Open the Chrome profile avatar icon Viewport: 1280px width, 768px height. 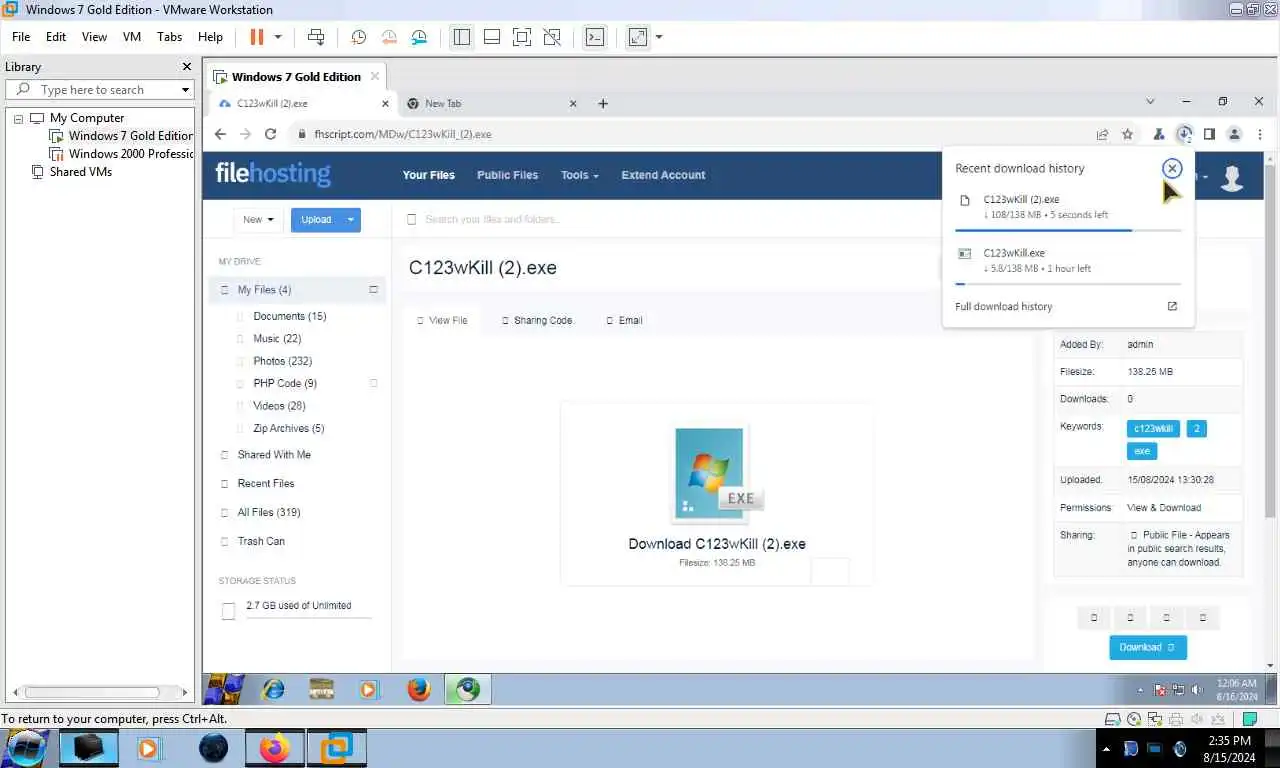[x=1234, y=134]
